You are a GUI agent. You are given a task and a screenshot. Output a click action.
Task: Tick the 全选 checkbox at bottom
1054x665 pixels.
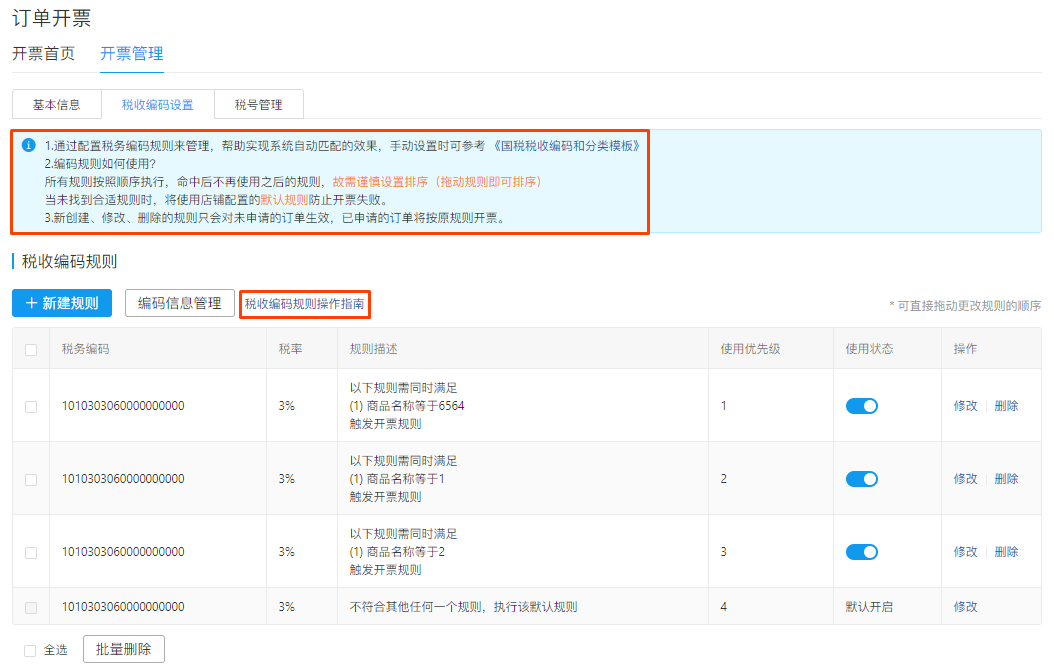30,650
